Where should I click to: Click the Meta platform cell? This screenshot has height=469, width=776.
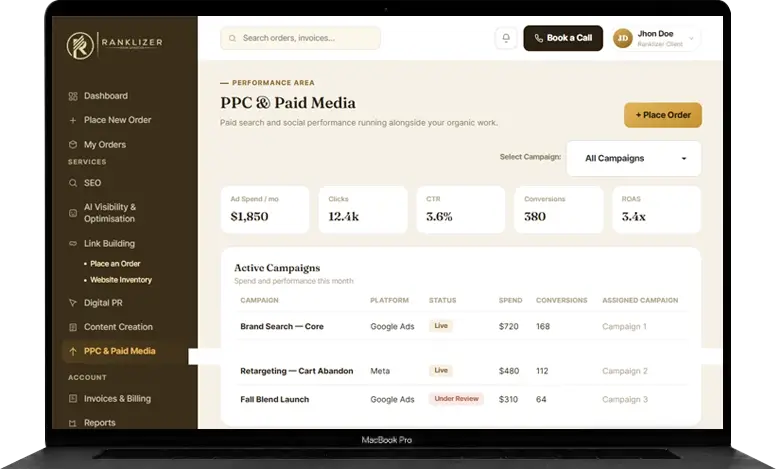pos(380,371)
